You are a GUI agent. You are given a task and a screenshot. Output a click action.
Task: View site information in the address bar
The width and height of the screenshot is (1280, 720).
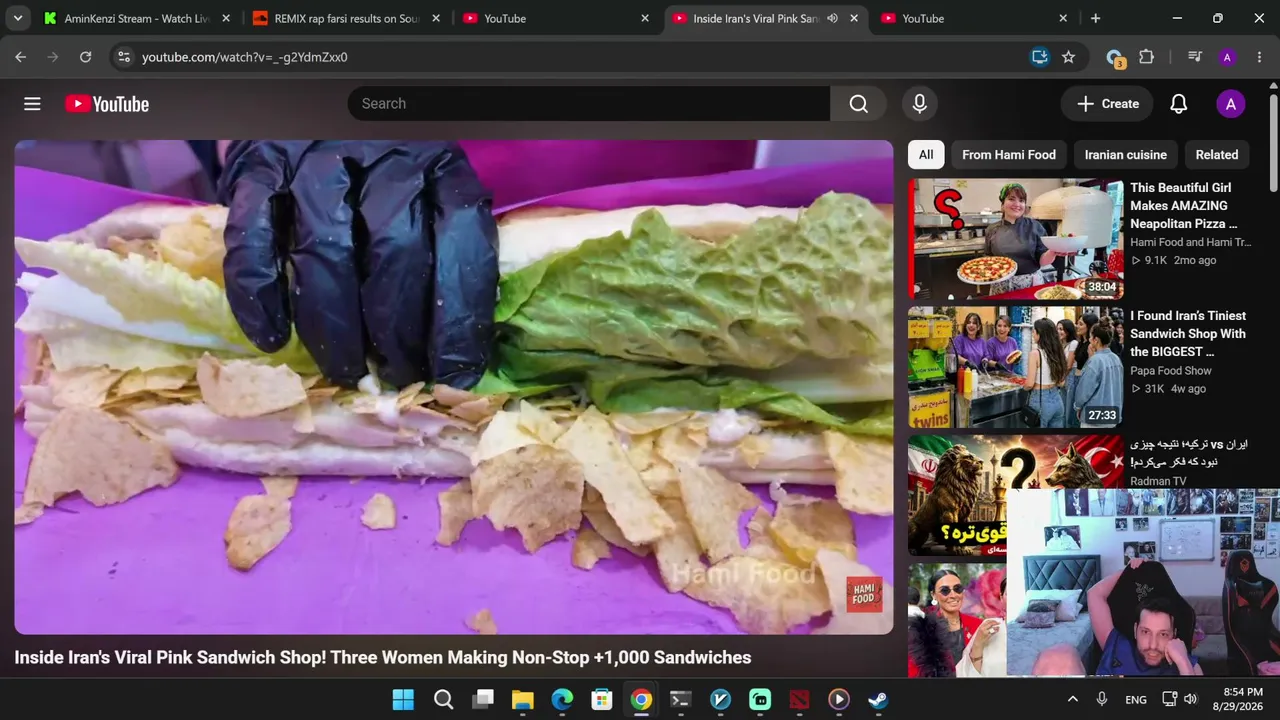coord(123,57)
